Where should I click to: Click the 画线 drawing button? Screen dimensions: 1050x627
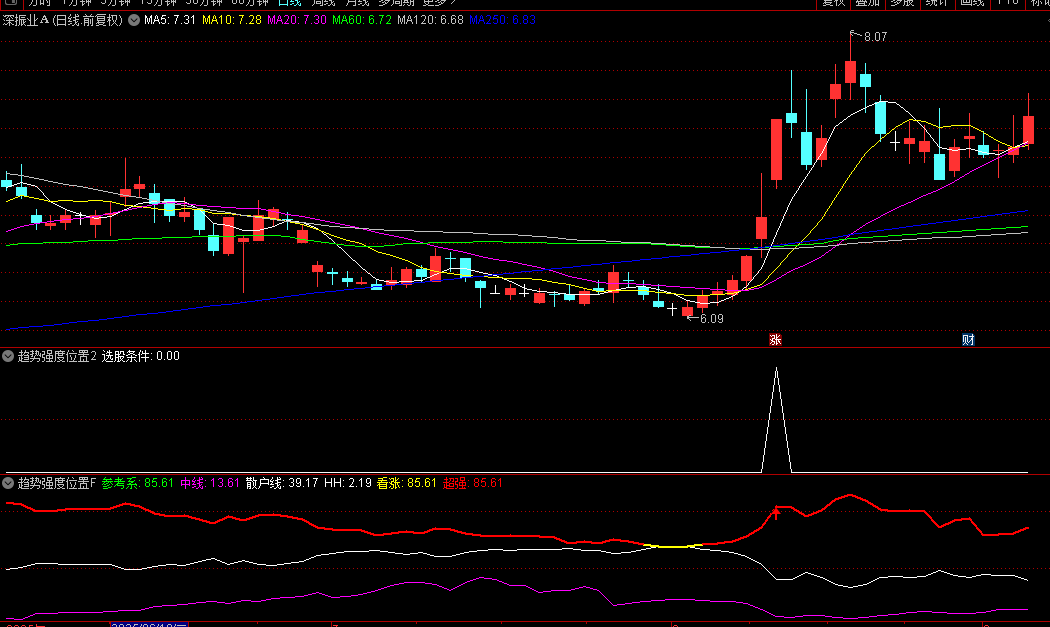(972, 3)
